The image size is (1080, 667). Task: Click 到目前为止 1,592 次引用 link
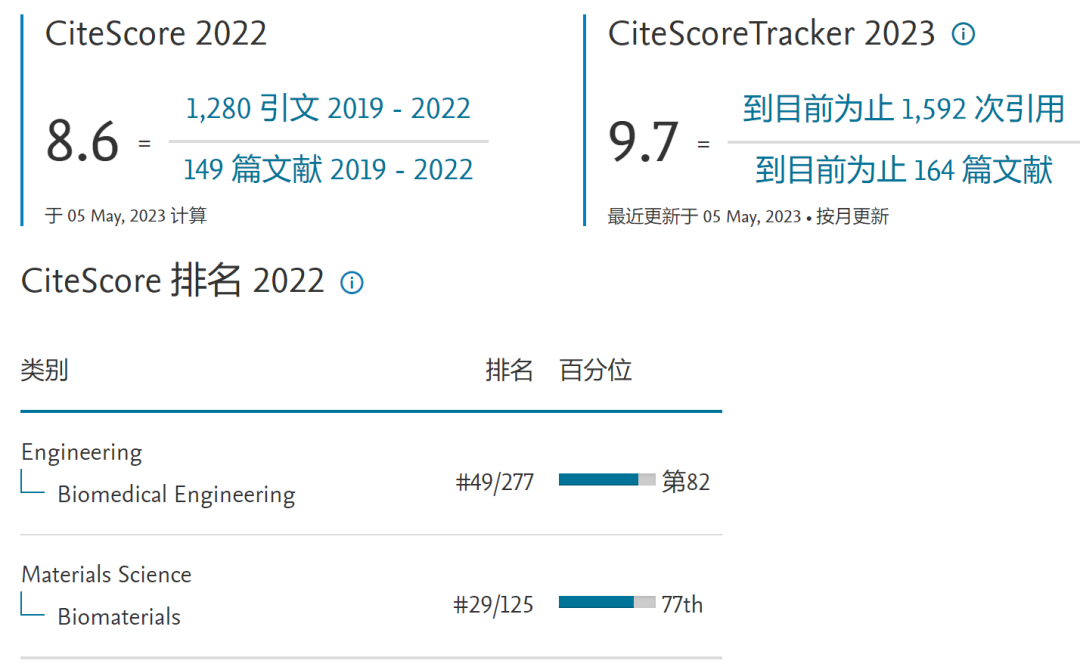904,109
